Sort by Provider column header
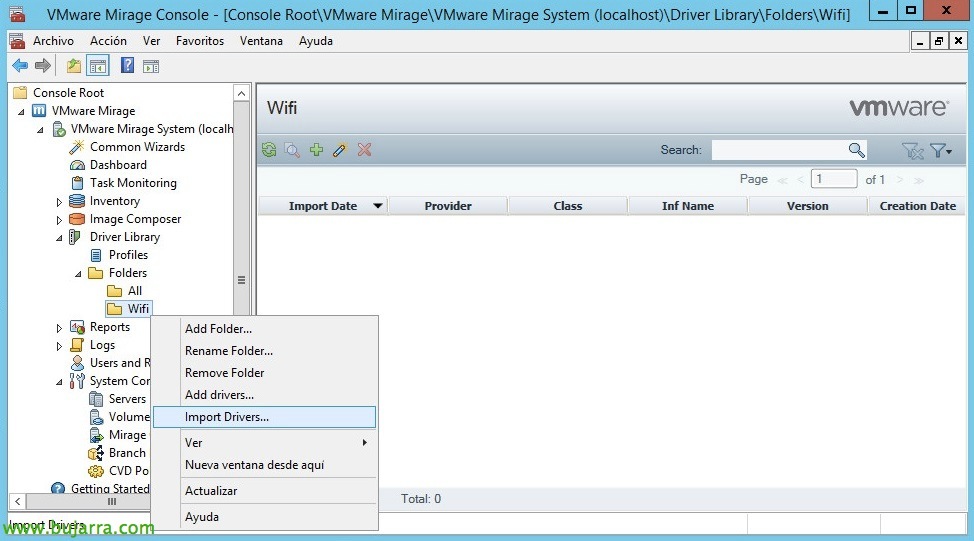 [448, 206]
